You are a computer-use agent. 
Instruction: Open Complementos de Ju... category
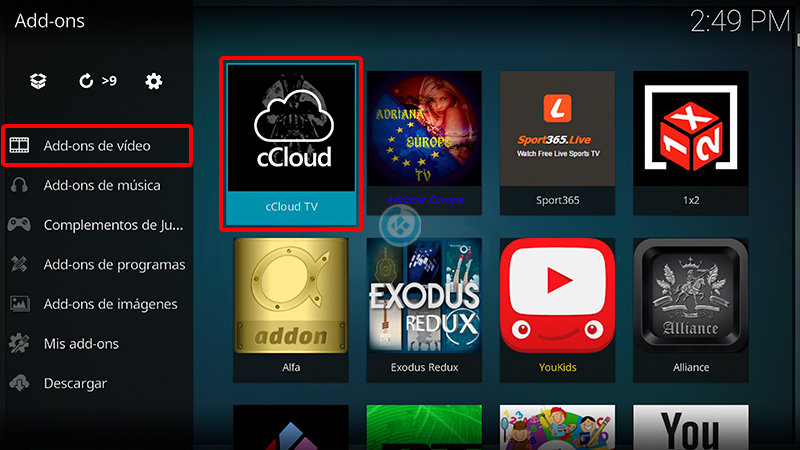coord(97,224)
